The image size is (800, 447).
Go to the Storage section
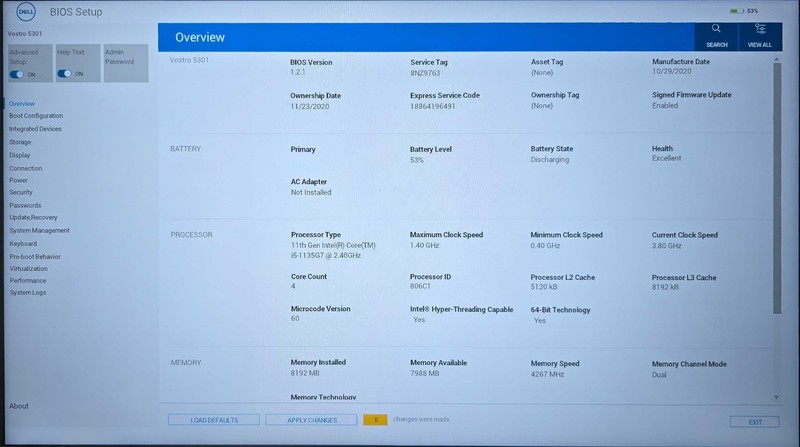pyautogui.click(x=20, y=142)
